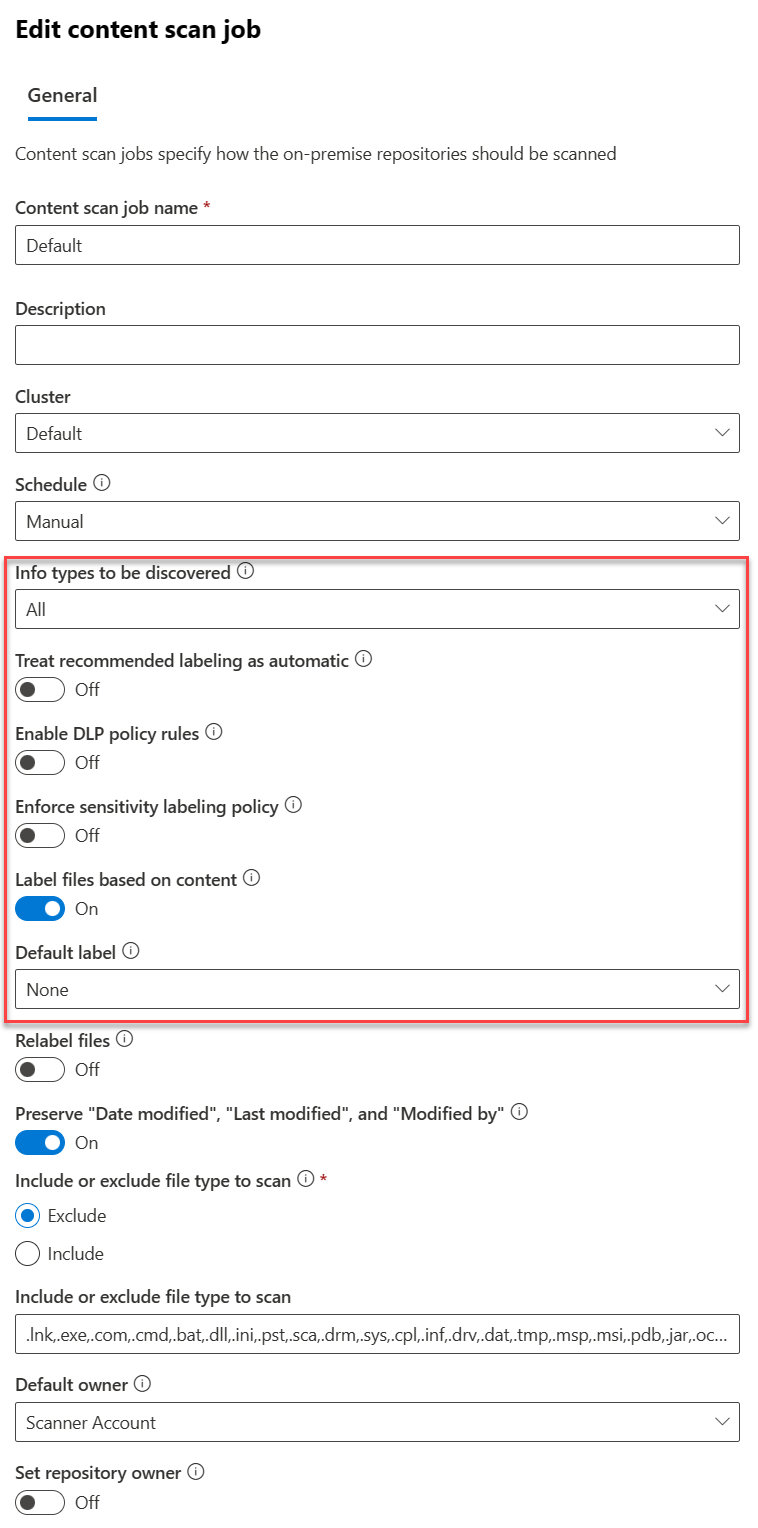758x1528 pixels.
Task: Select the Include radio button
Action: point(28,1254)
